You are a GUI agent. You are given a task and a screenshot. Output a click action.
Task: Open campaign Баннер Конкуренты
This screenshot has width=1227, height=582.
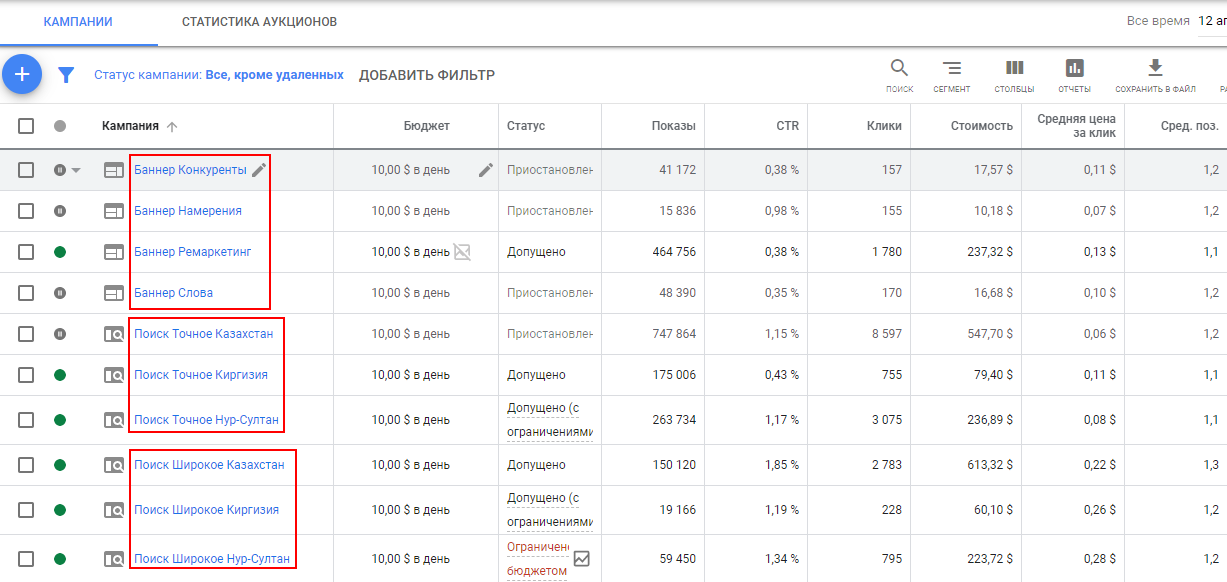pyautogui.click(x=190, y=170)
